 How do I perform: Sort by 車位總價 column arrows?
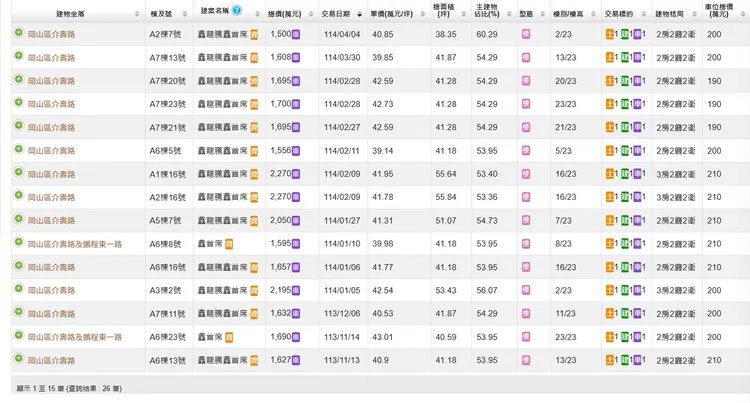click(x=743, y=14)
